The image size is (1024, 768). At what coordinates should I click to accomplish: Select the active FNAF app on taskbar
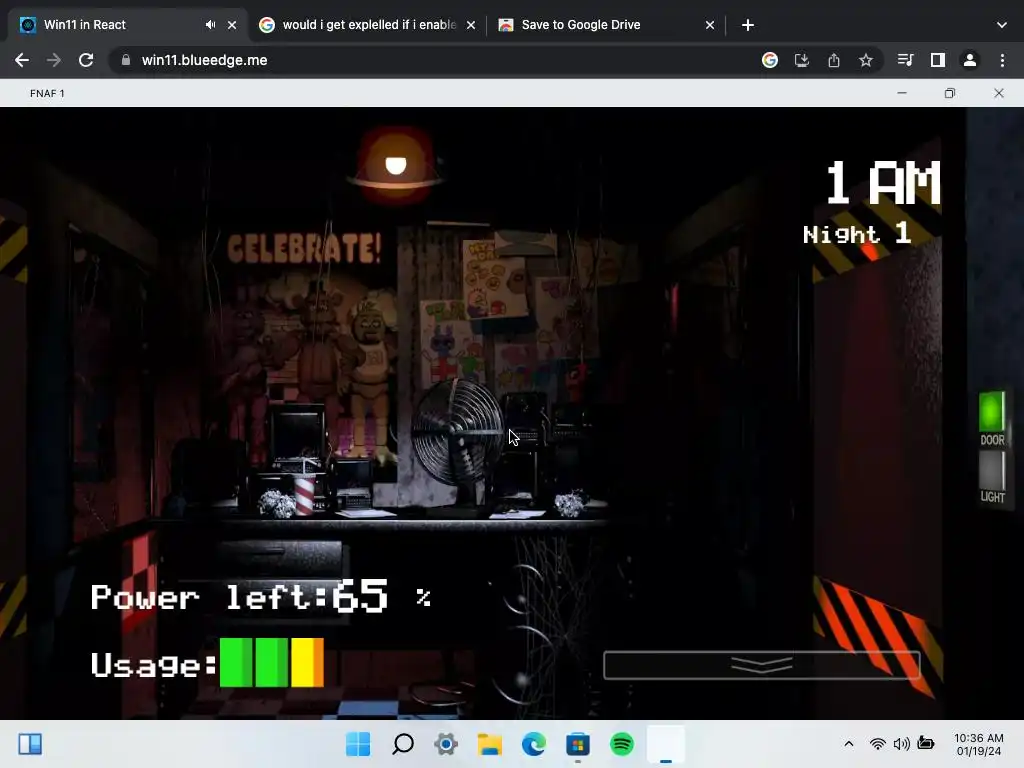tap(665, 744)
